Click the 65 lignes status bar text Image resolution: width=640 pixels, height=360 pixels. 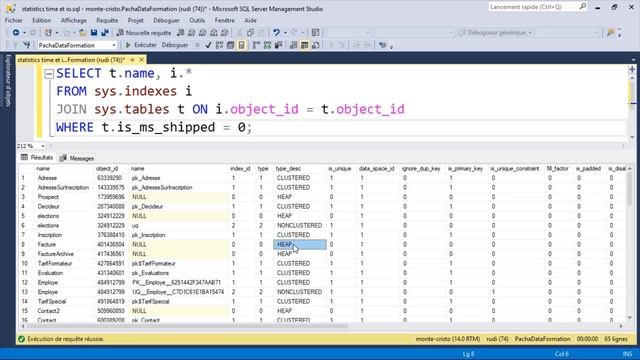[616, 339]
